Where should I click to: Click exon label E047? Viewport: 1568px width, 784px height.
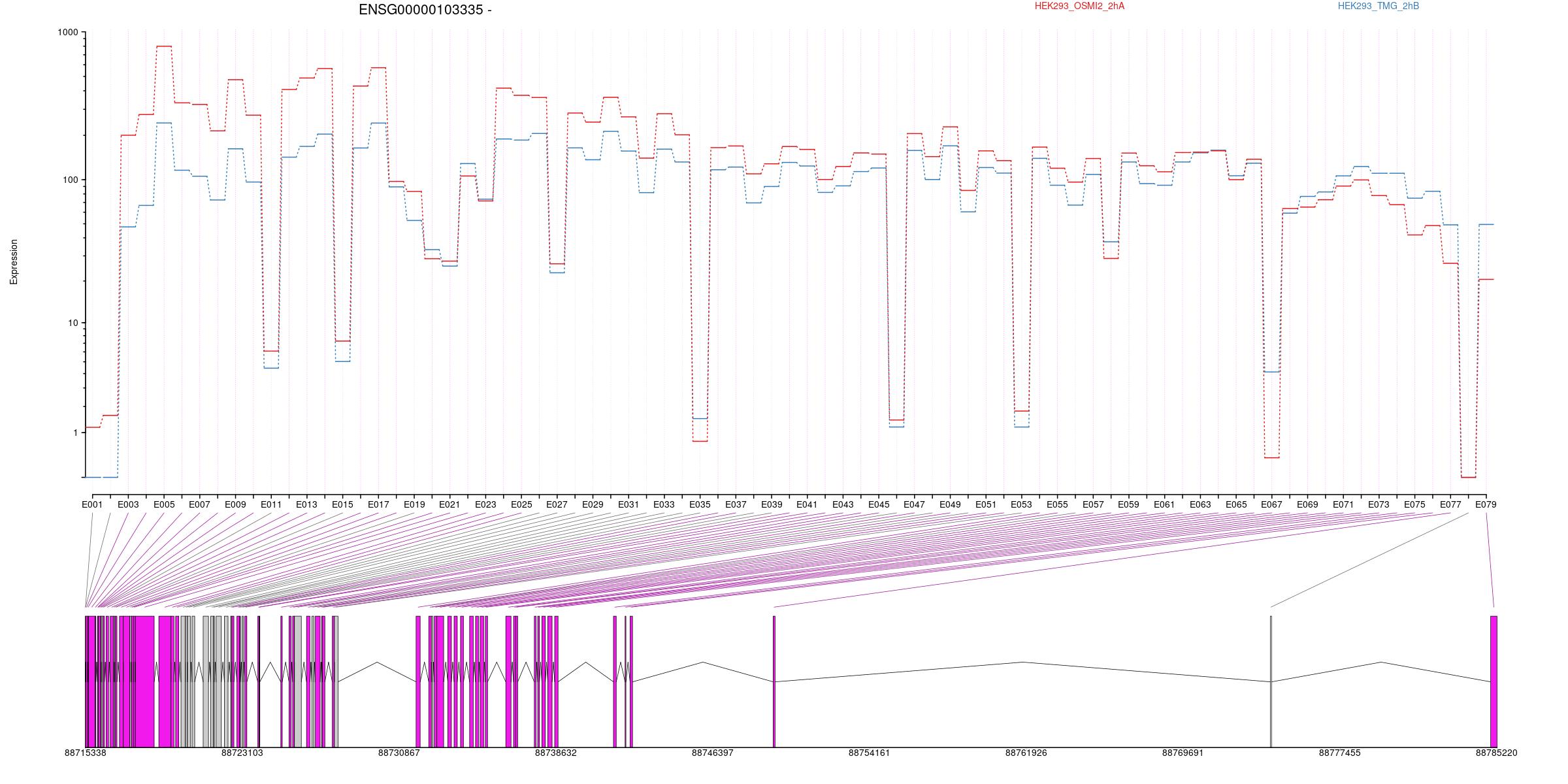click(x=914, y=504)
